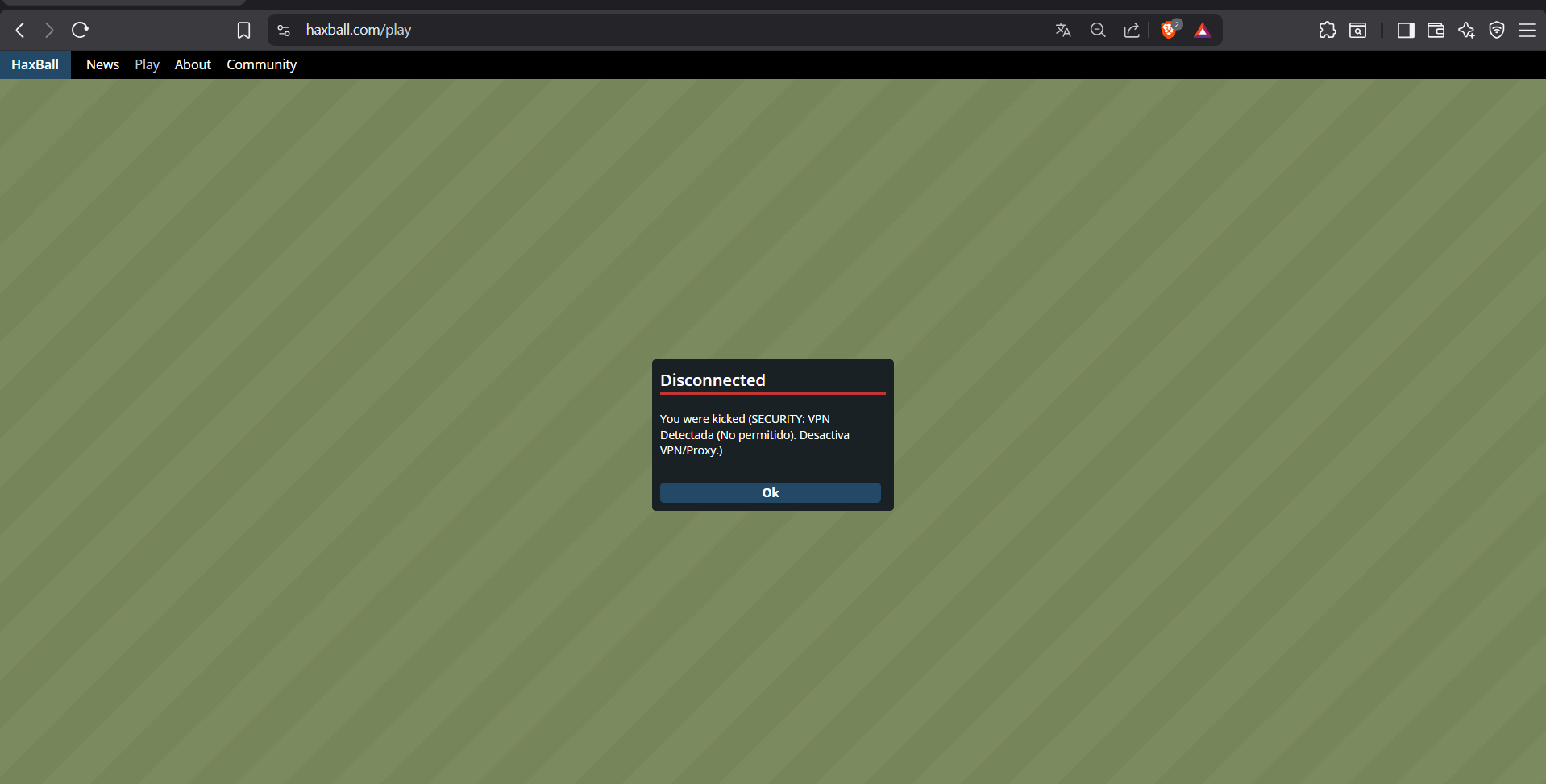Open the About page
Image resolution: width=1546 pixels, height=784 pixels.
pos(193,64)
